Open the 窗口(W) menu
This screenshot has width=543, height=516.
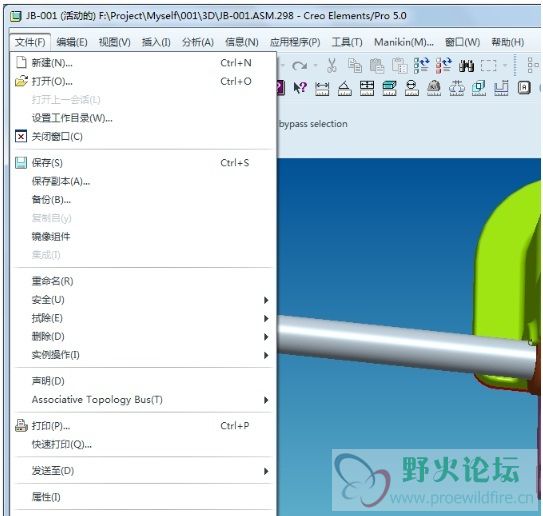click(x=462, y=42)
